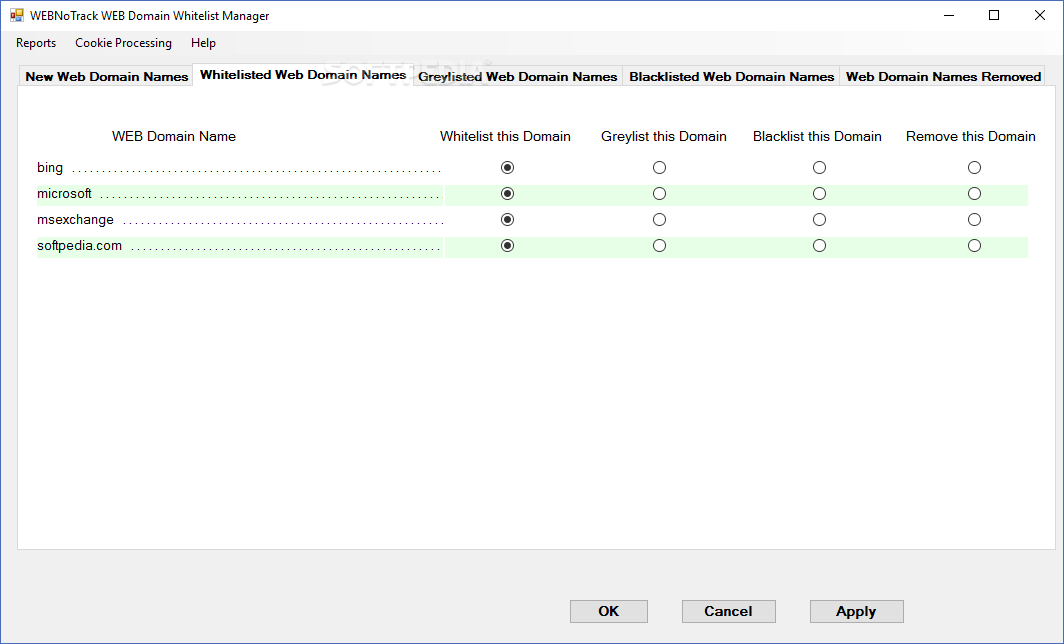
Task: Greylist the microsoft domain
Action: click(x=659, y=193)
